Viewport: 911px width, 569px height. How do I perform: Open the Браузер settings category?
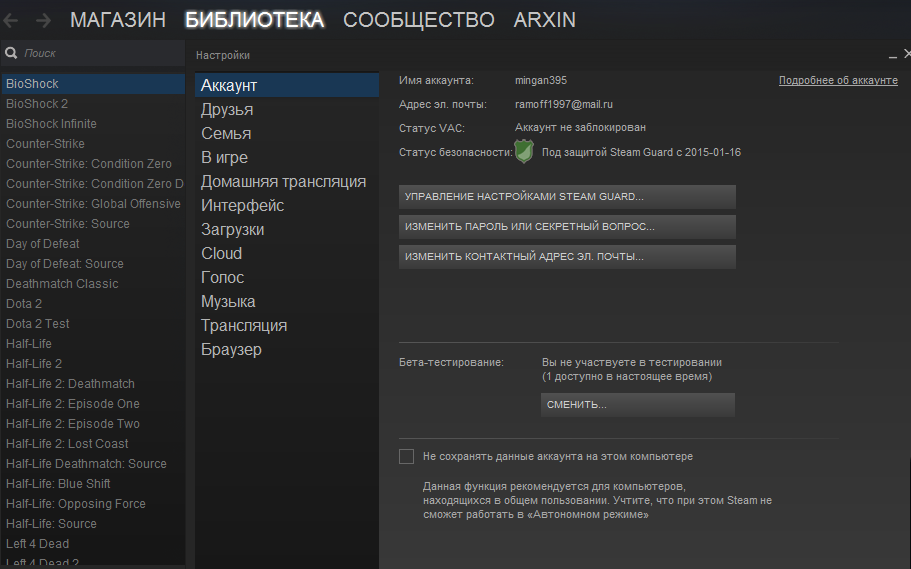point(287,349)
